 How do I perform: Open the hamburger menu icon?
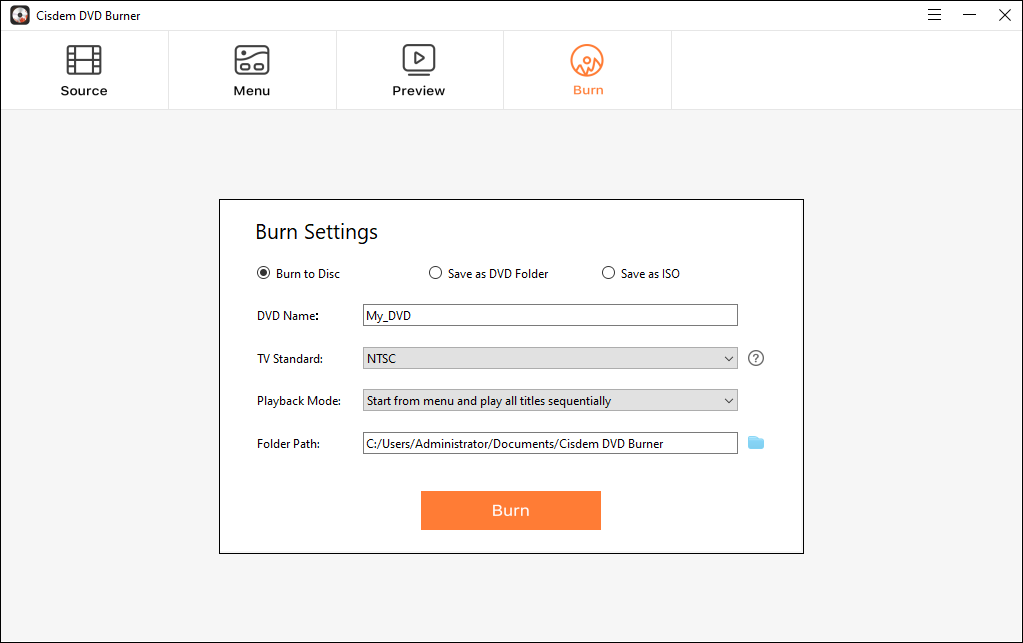933,15
